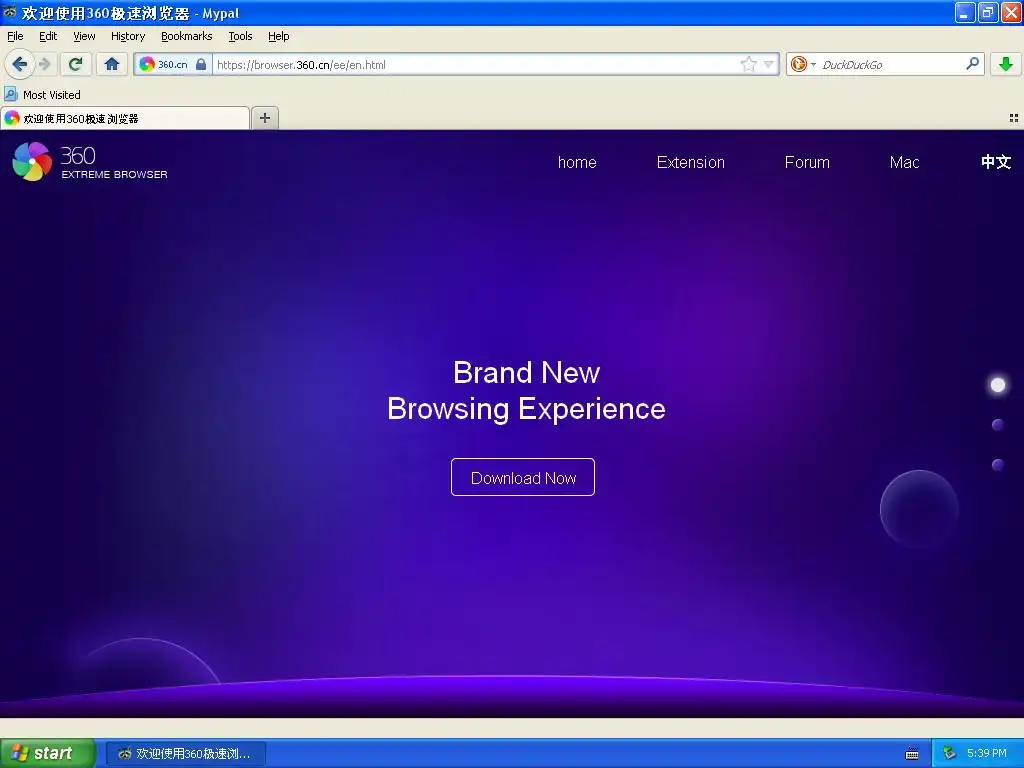1024x768 pixels.
Task: Visit the Forum link
Action: (807, 163)
